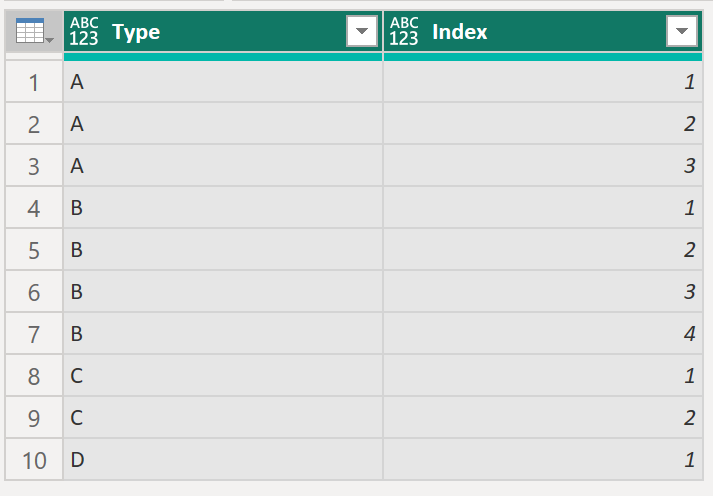Open the Type column filter dropdown
The image size is (713, 496).
tap(362, 31)
